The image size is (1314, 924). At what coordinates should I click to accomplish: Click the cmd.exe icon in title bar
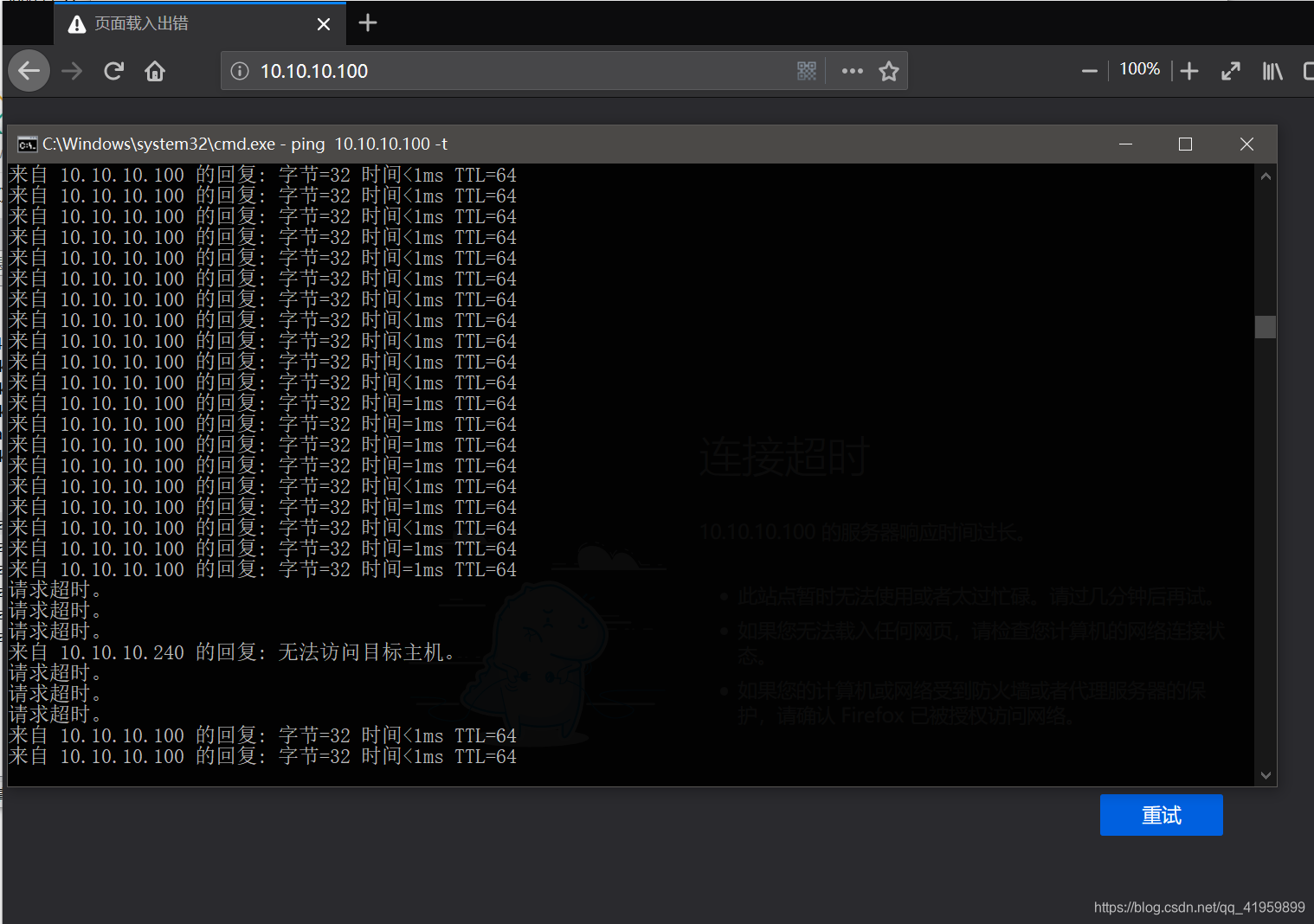28,144
